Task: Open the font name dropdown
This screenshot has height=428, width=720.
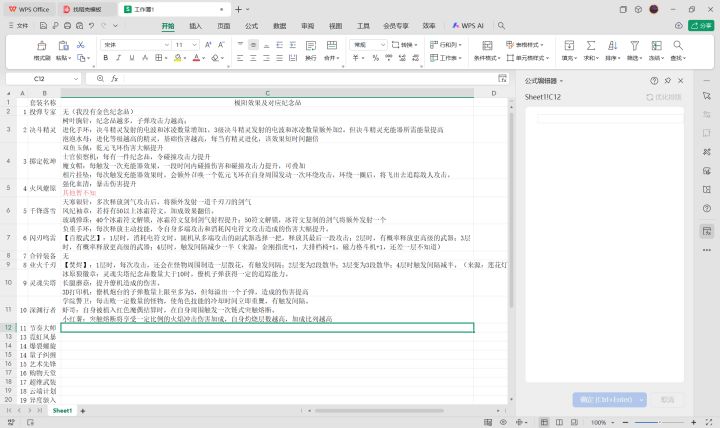Action: (135, 45)
